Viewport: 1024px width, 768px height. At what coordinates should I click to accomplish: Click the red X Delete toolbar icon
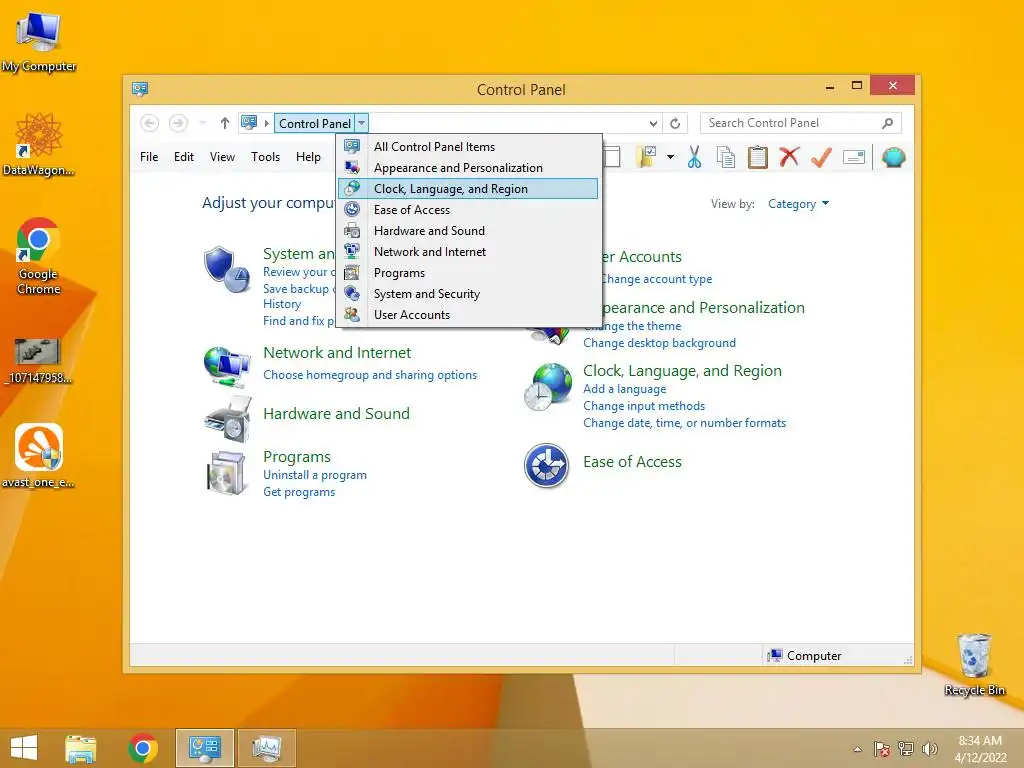coord(789,157)
